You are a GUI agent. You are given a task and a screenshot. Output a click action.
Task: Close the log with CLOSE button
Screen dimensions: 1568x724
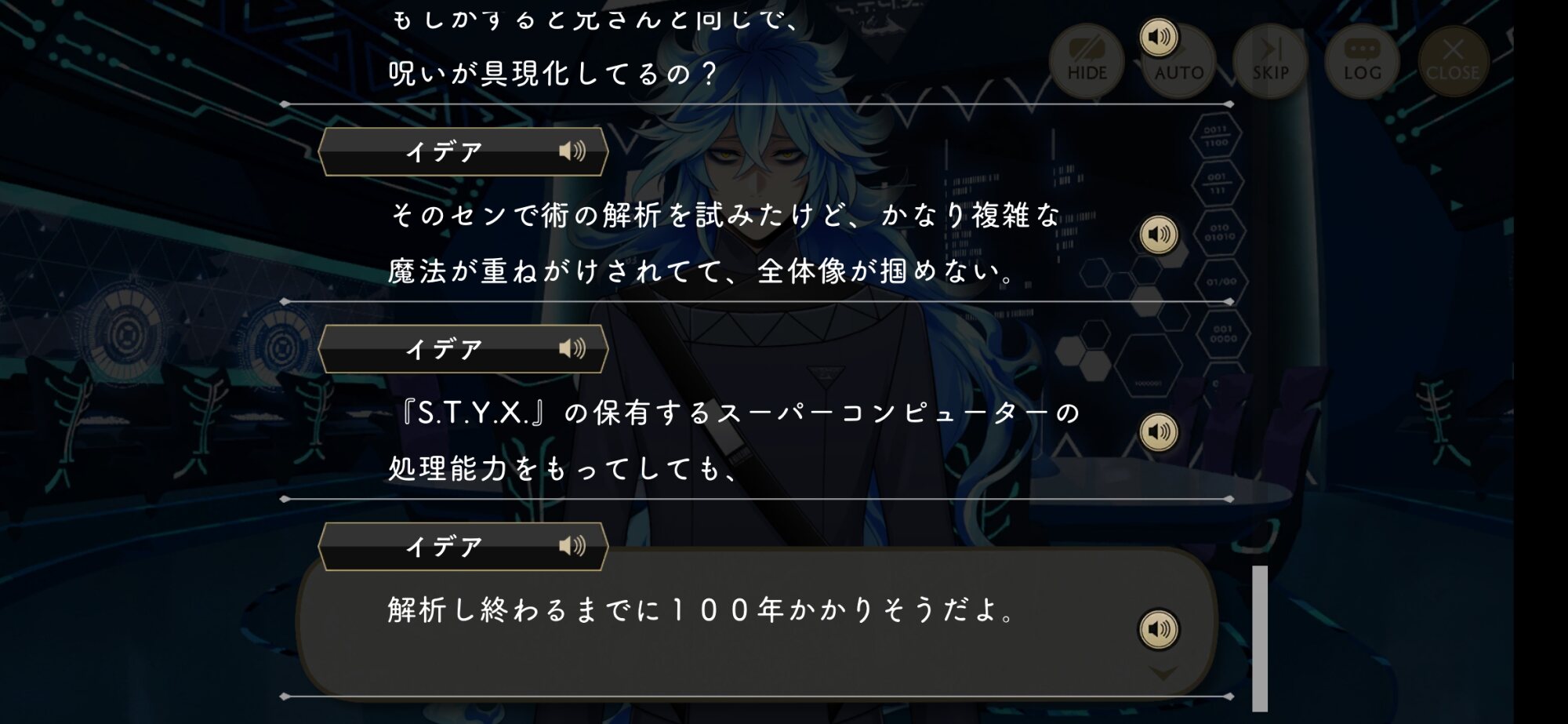click(x=1454, y=60)
